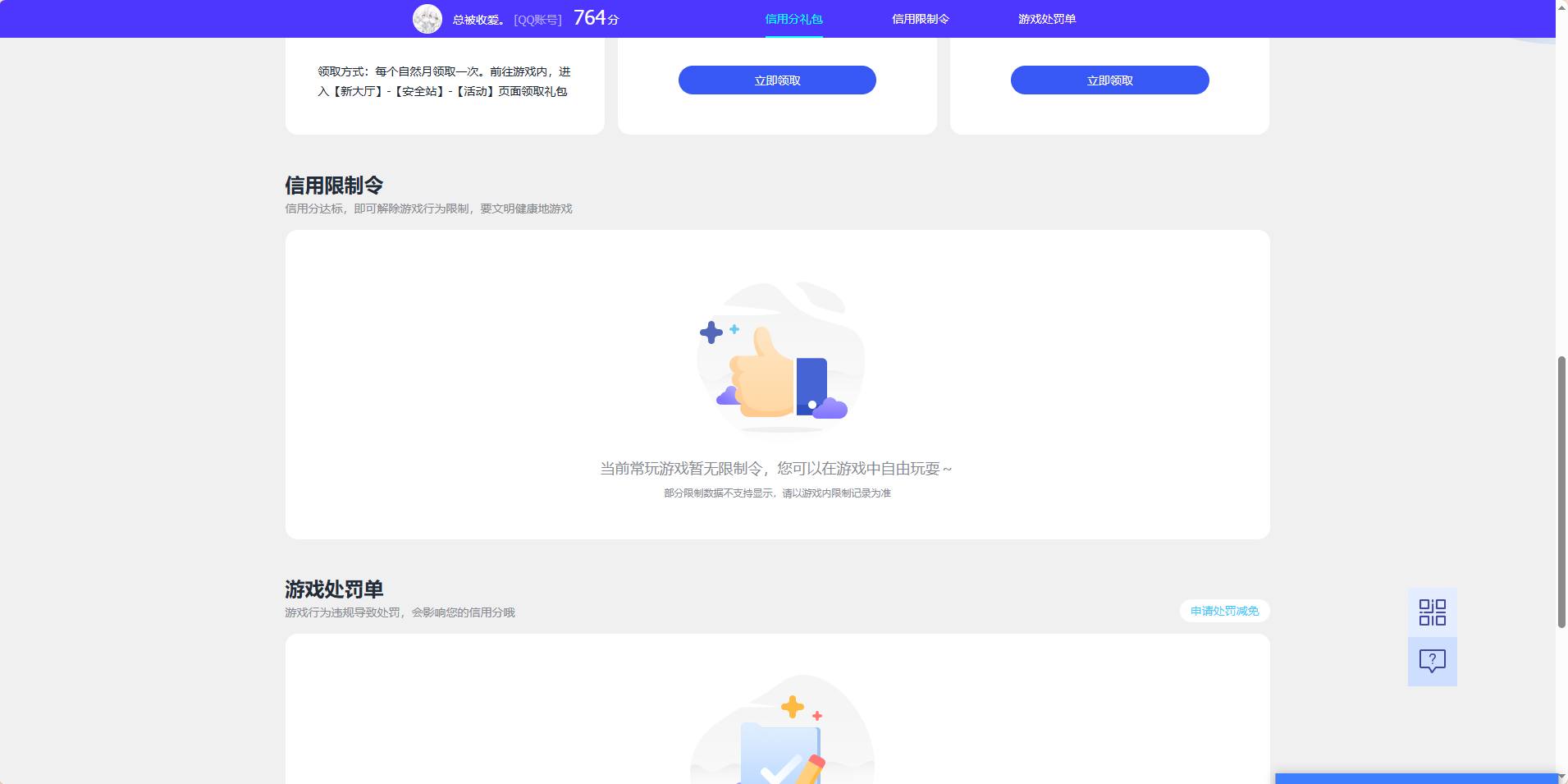Click the vertical scrollbar thumb on the right
The height and width of the screenshot is (784, 1568).
(1561, 492)
